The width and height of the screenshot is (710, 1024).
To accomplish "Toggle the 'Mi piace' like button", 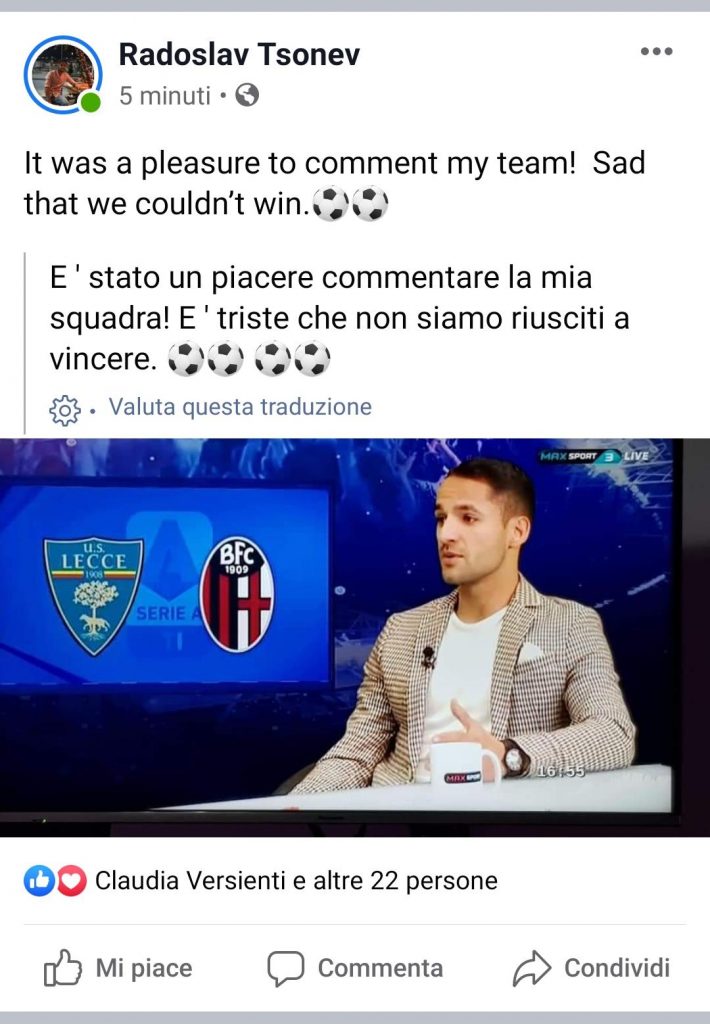I will 118,968.
